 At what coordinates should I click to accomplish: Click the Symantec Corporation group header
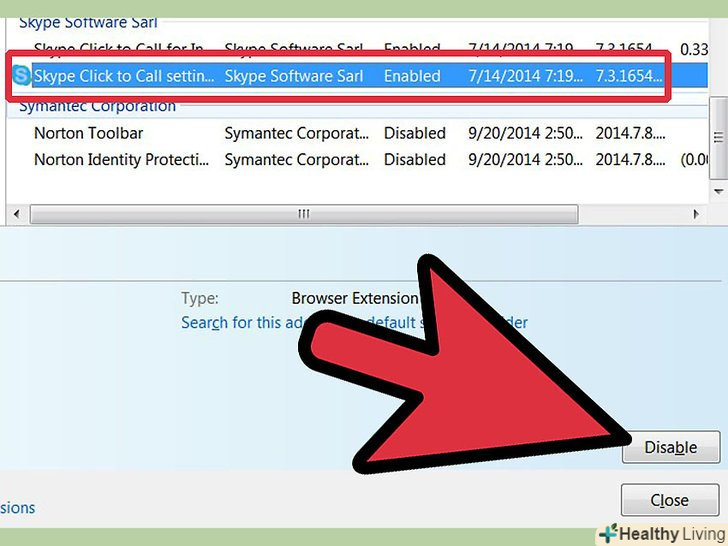tap(98, 106)
